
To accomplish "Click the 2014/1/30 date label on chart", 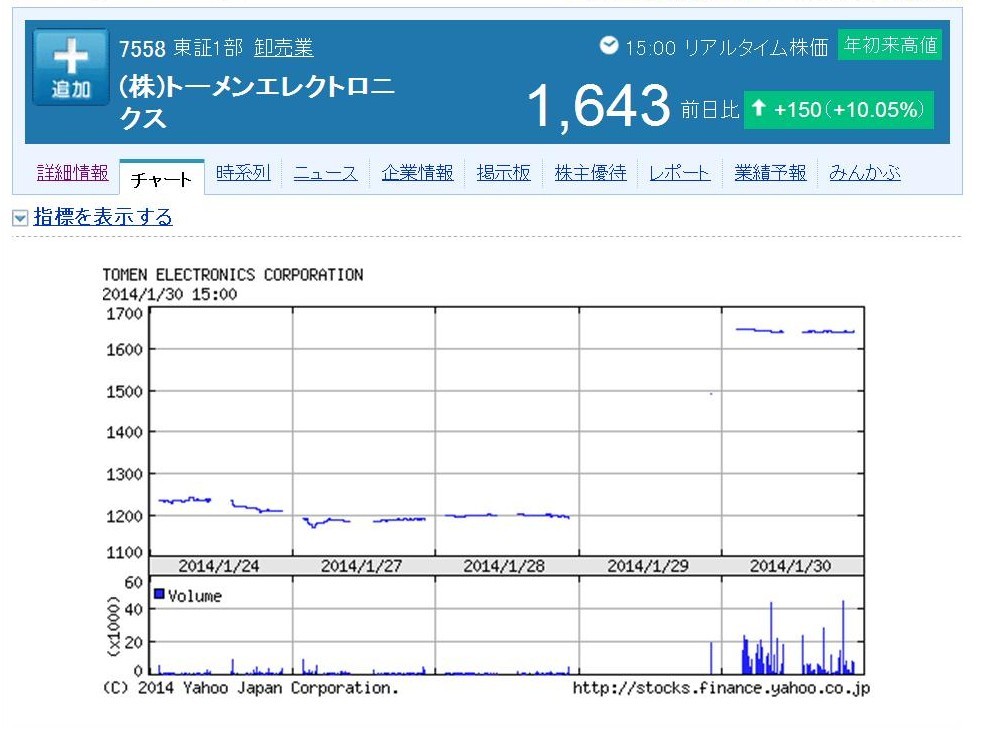I will 790,566.
